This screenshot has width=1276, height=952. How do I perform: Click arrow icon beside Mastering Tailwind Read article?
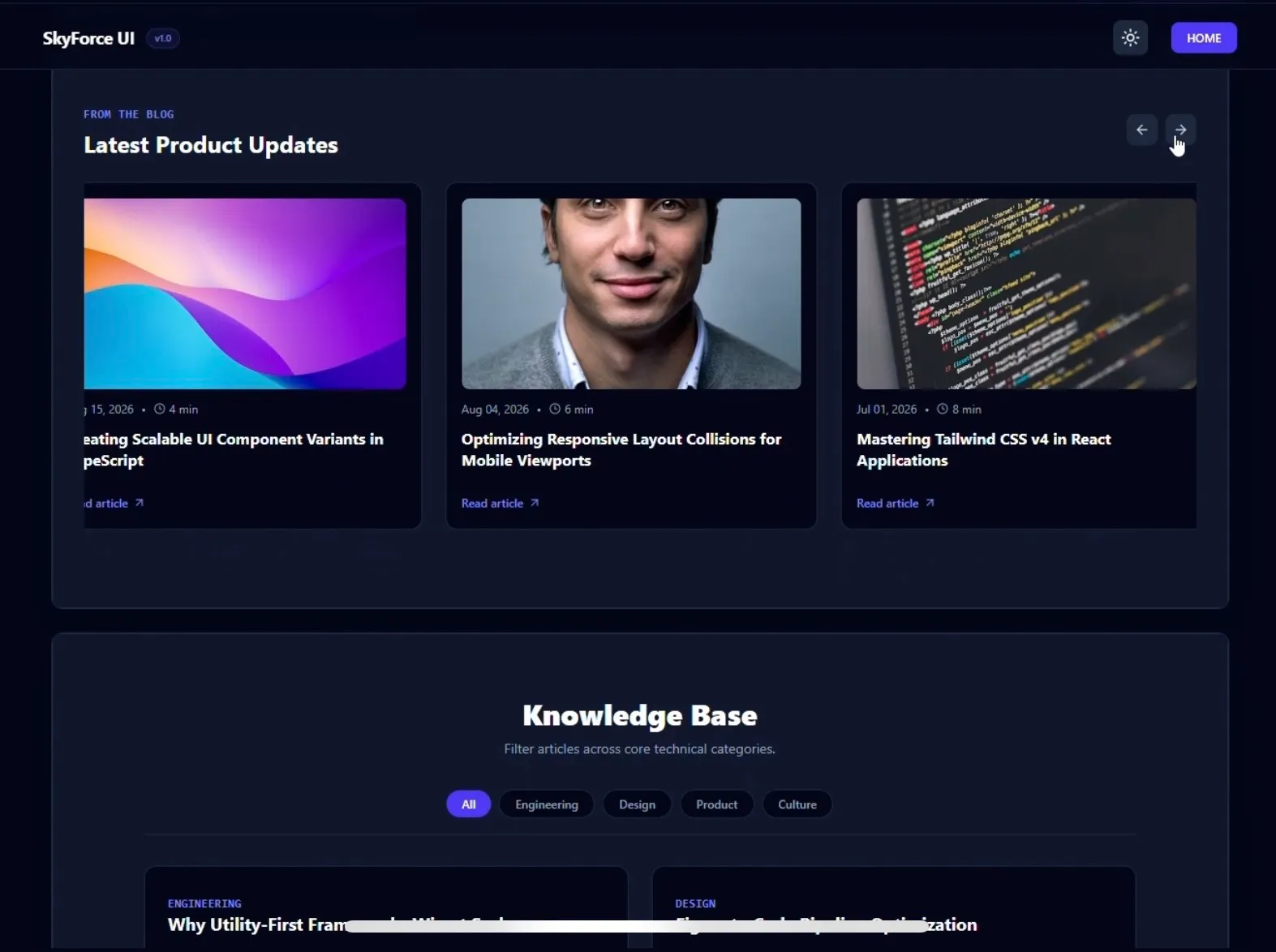coord(930,503)
